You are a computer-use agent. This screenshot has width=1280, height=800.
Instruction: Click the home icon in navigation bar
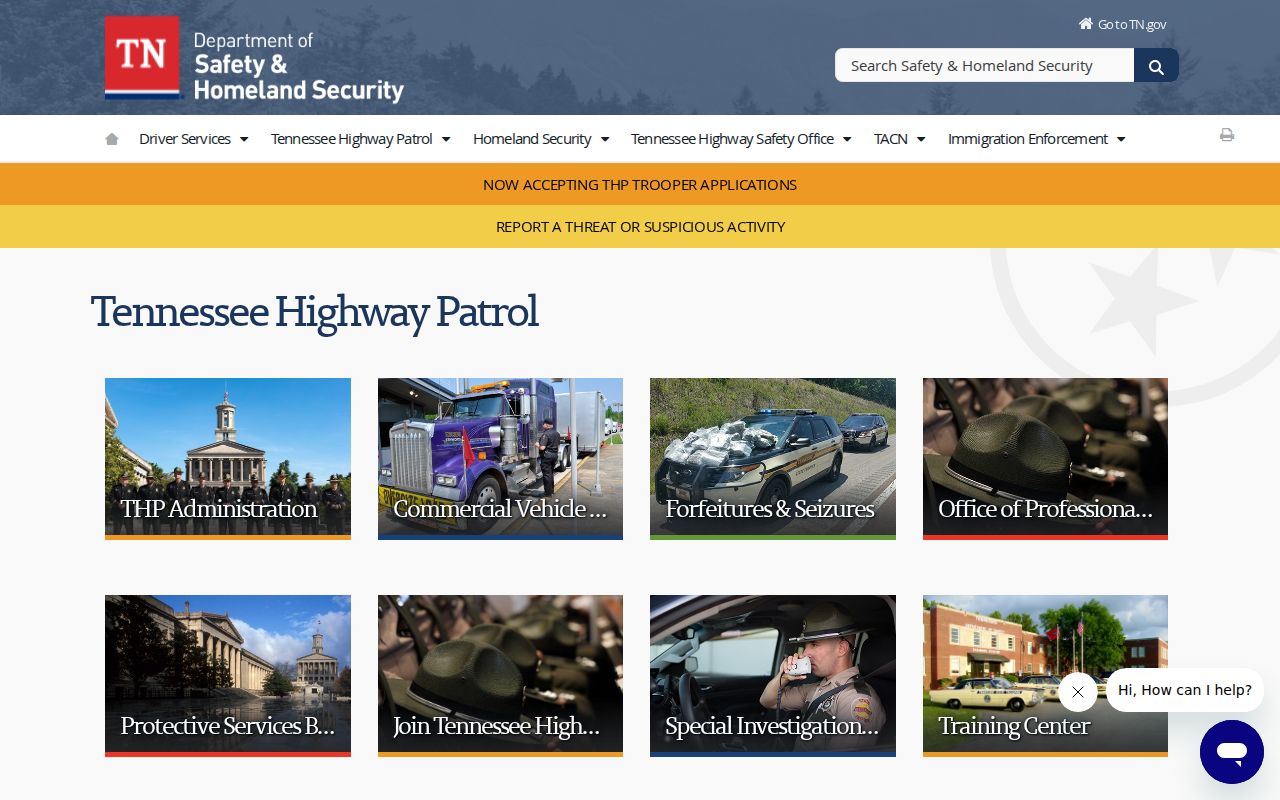point(112,139)
